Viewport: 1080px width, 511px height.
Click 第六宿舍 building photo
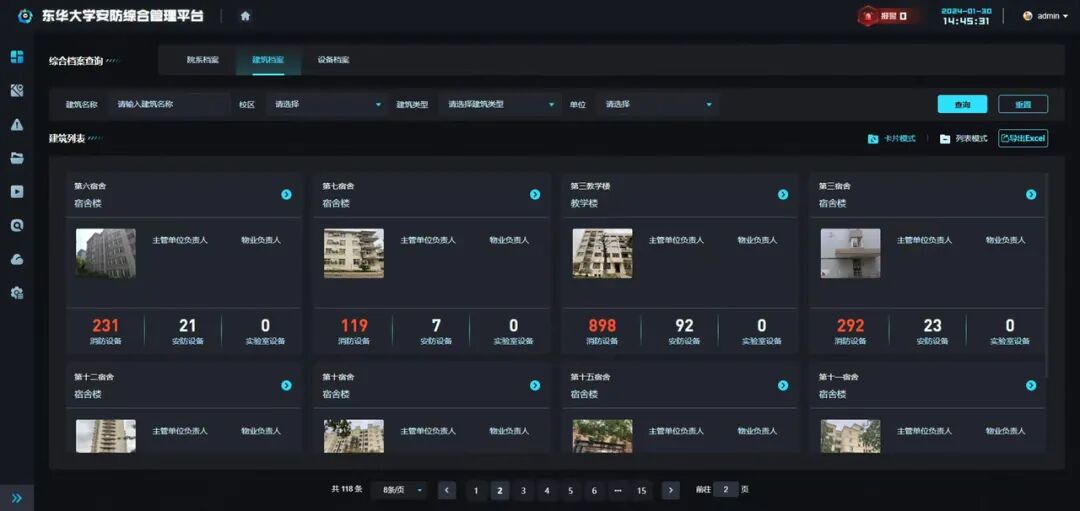tap(106, 253)
